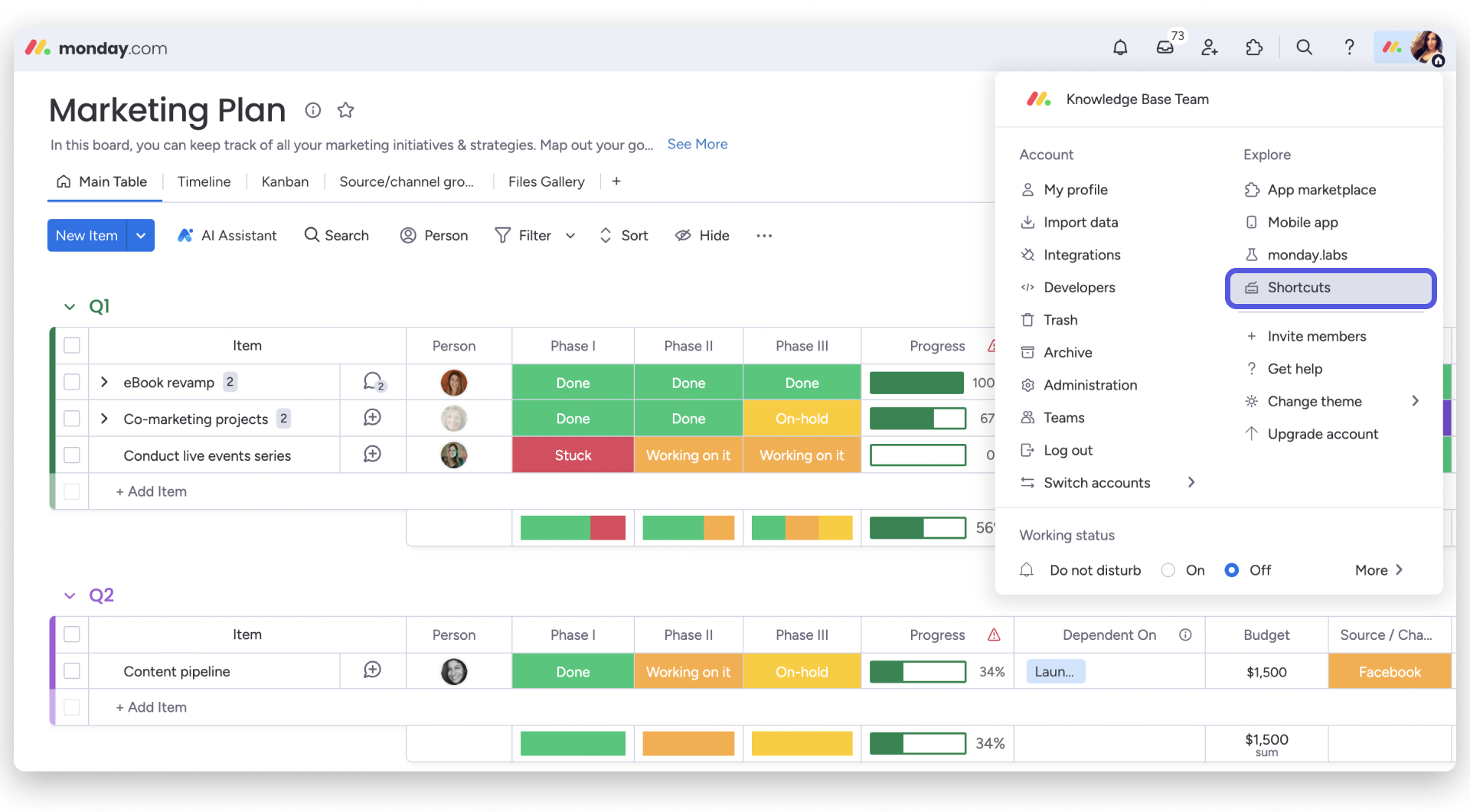Start a conversation on Co-marketing projects
Screen dimensions: 1470x812
[x=372, y=418]
